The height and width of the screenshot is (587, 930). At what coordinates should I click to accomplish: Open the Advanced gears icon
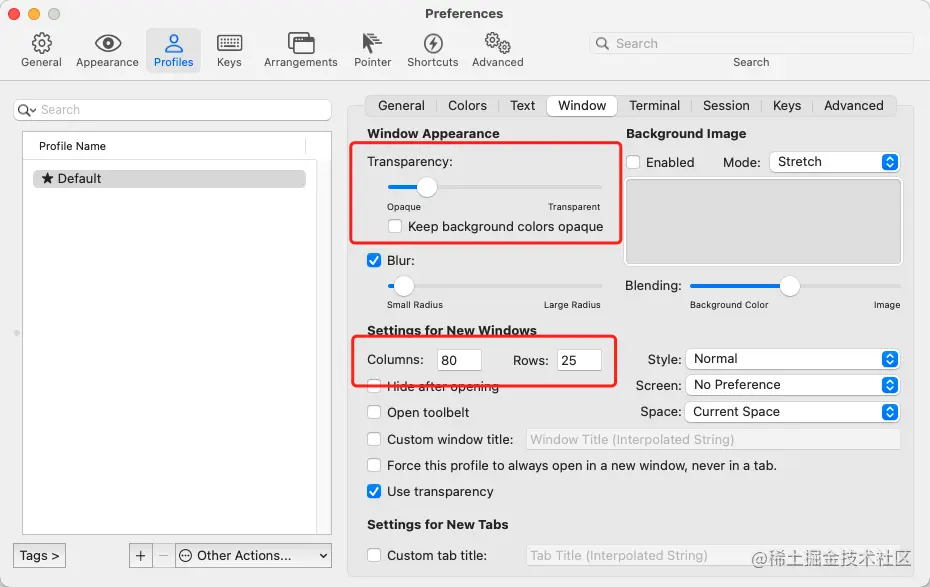point(497,43)
